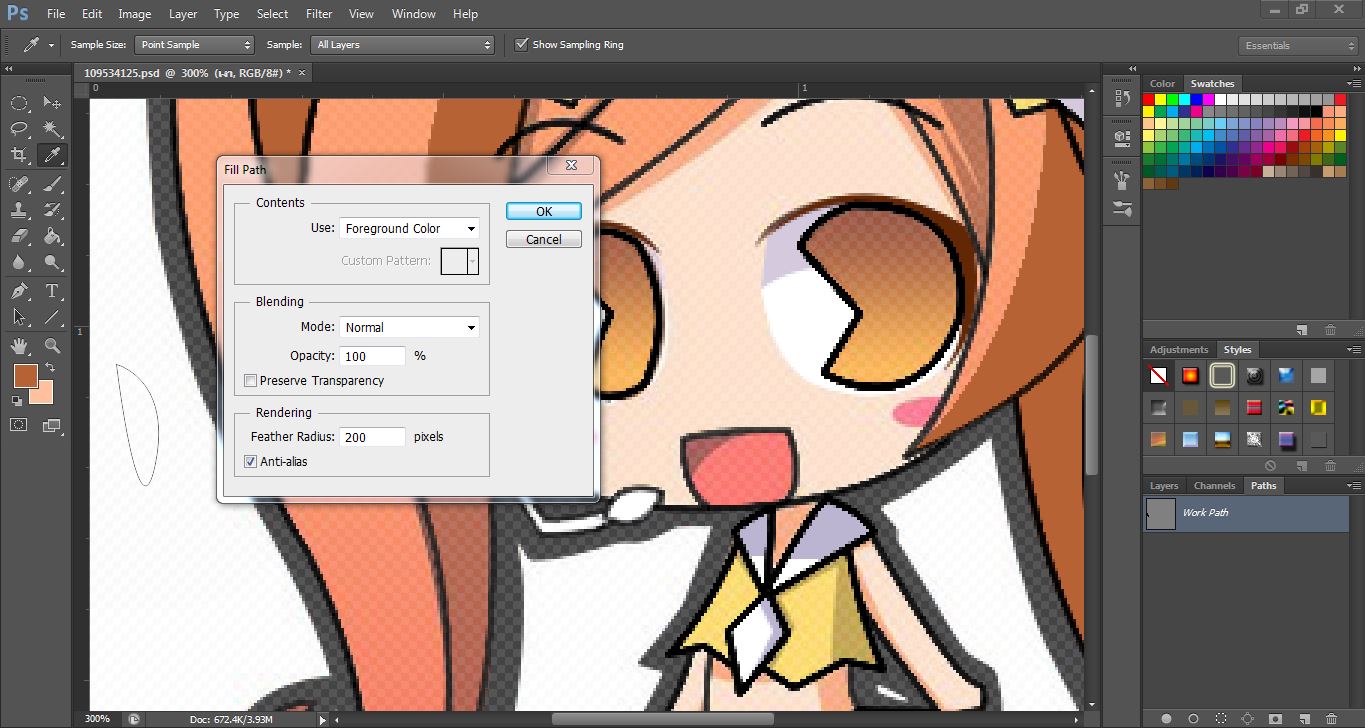Select the Pen tool
Screen dimensions: 1365x728
coord(19,291)
